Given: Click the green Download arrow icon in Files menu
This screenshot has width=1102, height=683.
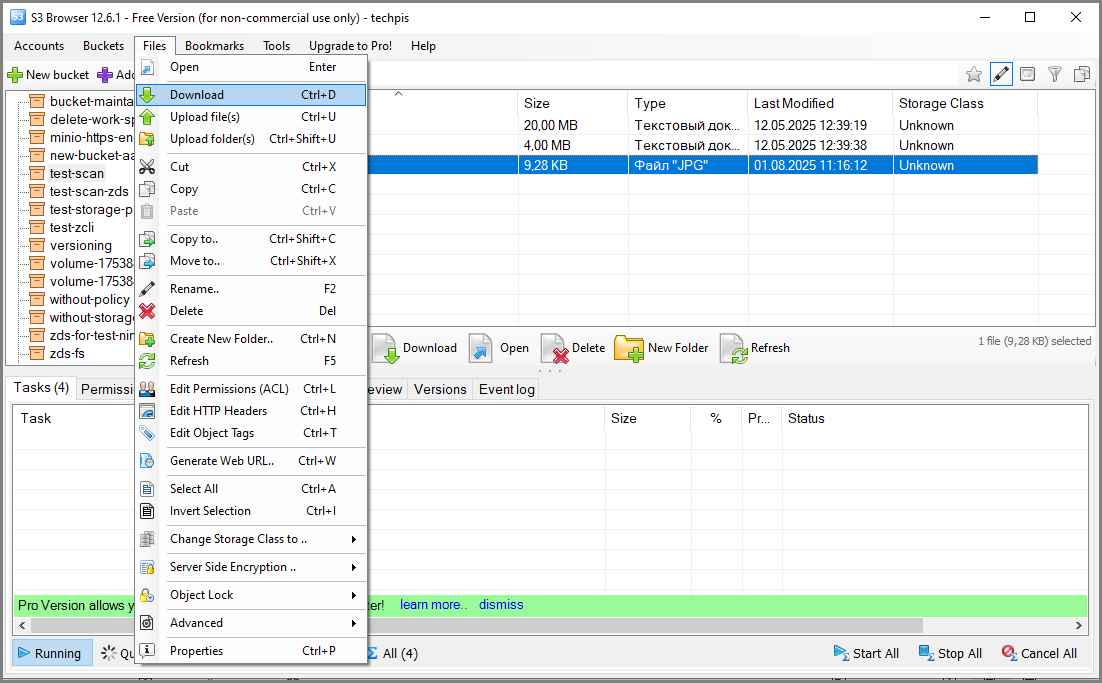Looking at the screenshot, I should tap(147, 95).
